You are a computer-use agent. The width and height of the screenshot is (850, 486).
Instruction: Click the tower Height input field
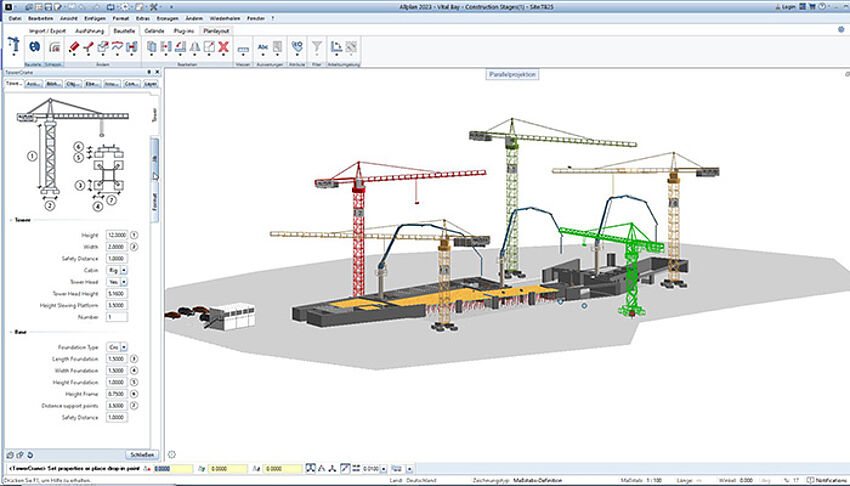[x=115, y=234]
